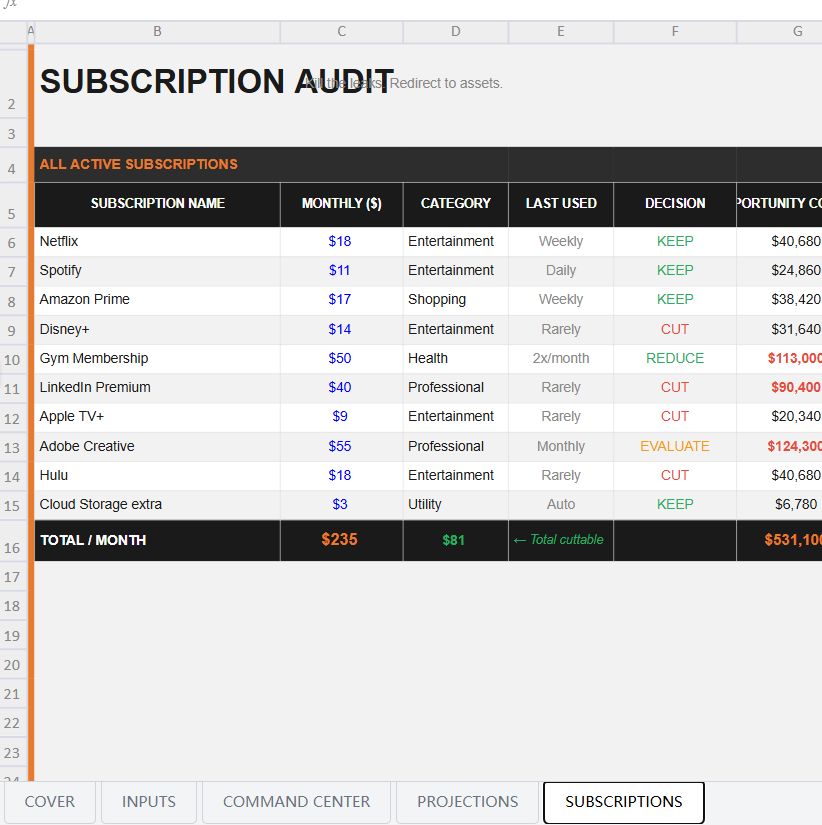The width and height of the screenshot is (822, 825).
Task: Click Gym Membership's $50 monthly cell
Action: click(342, 358)
